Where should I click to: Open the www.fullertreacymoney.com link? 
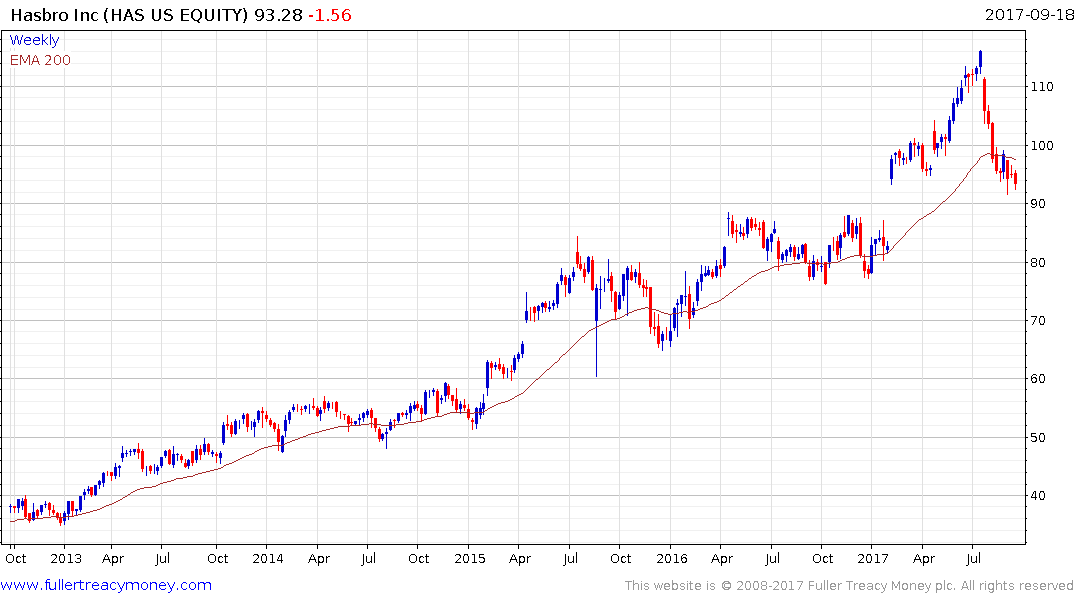pos(106,585)
